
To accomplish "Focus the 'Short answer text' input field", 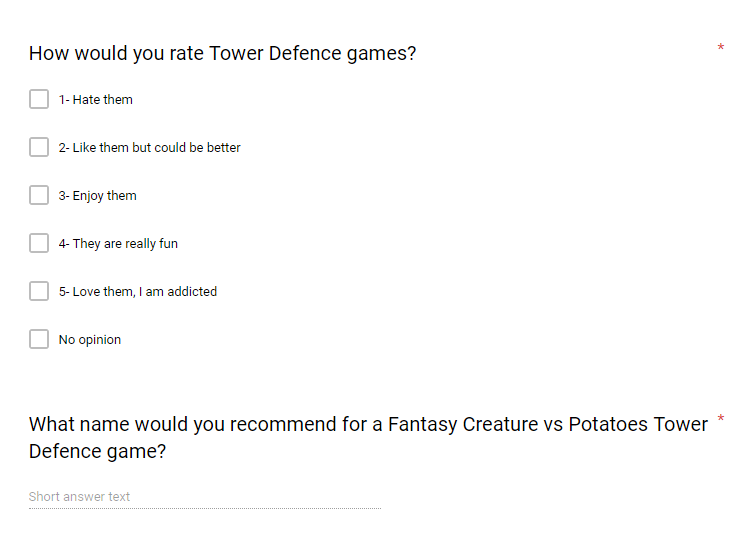I will (205, 497).
